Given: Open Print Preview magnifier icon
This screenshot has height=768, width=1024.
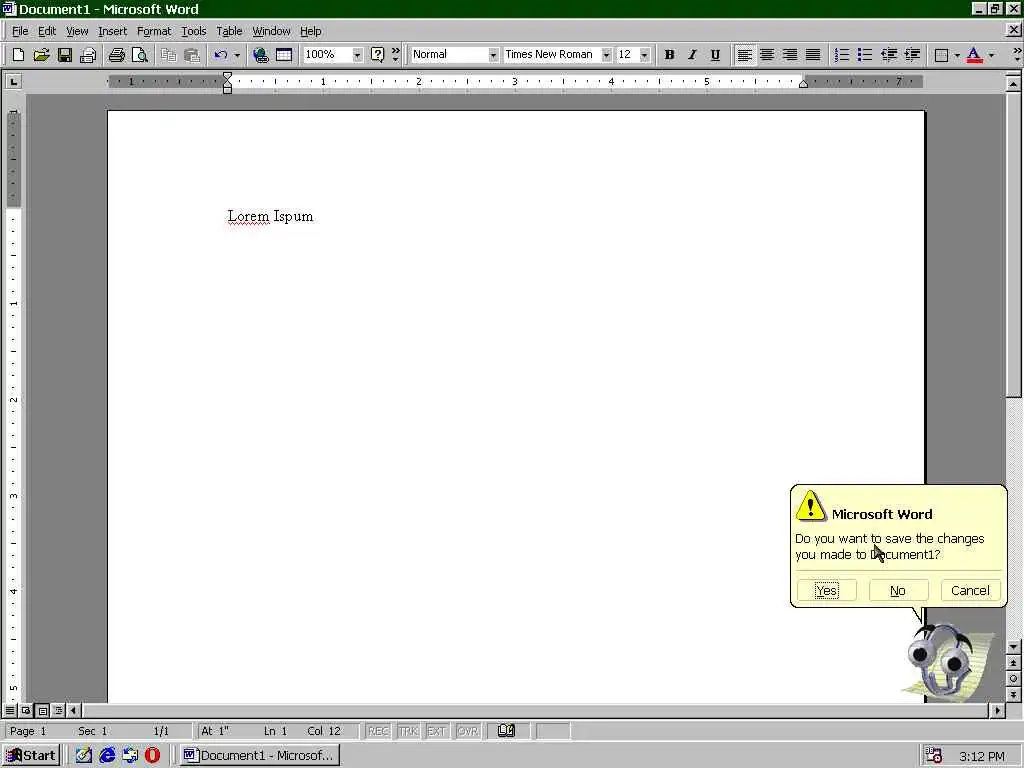Looking at the screenshot, I should click(x=139, y=55).
